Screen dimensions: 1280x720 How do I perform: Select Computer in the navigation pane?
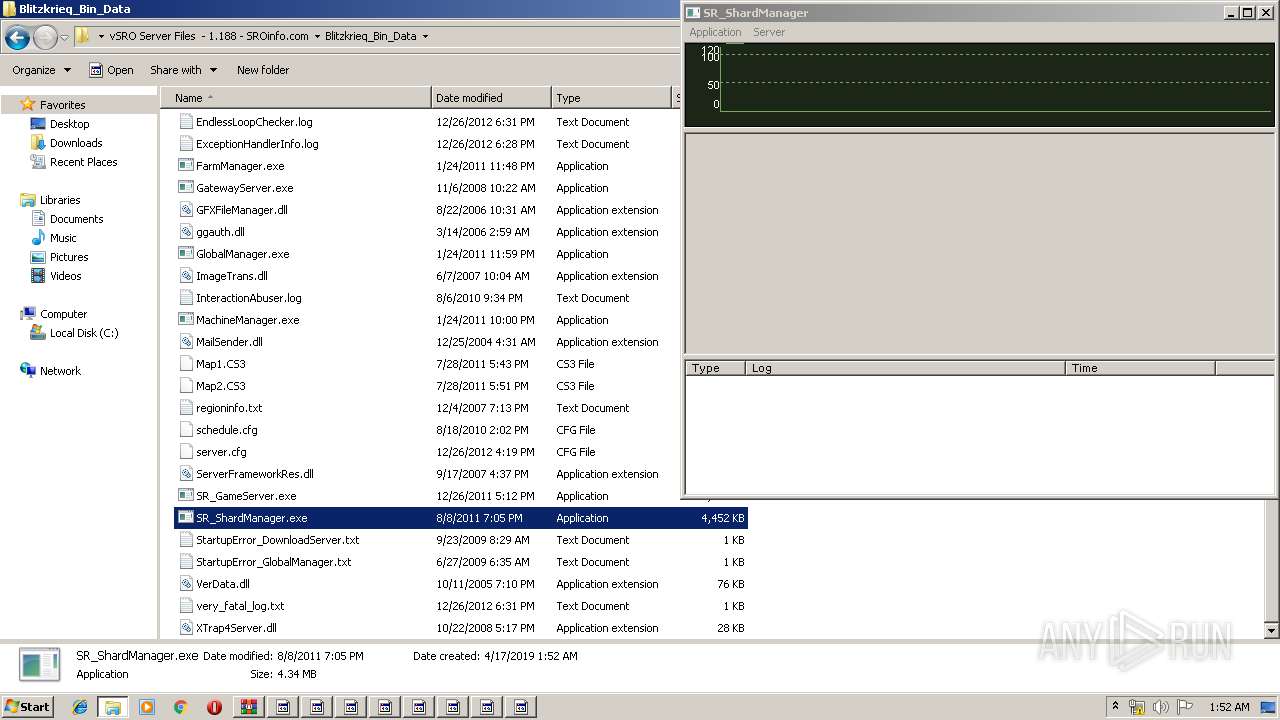[x=63, y=314]
